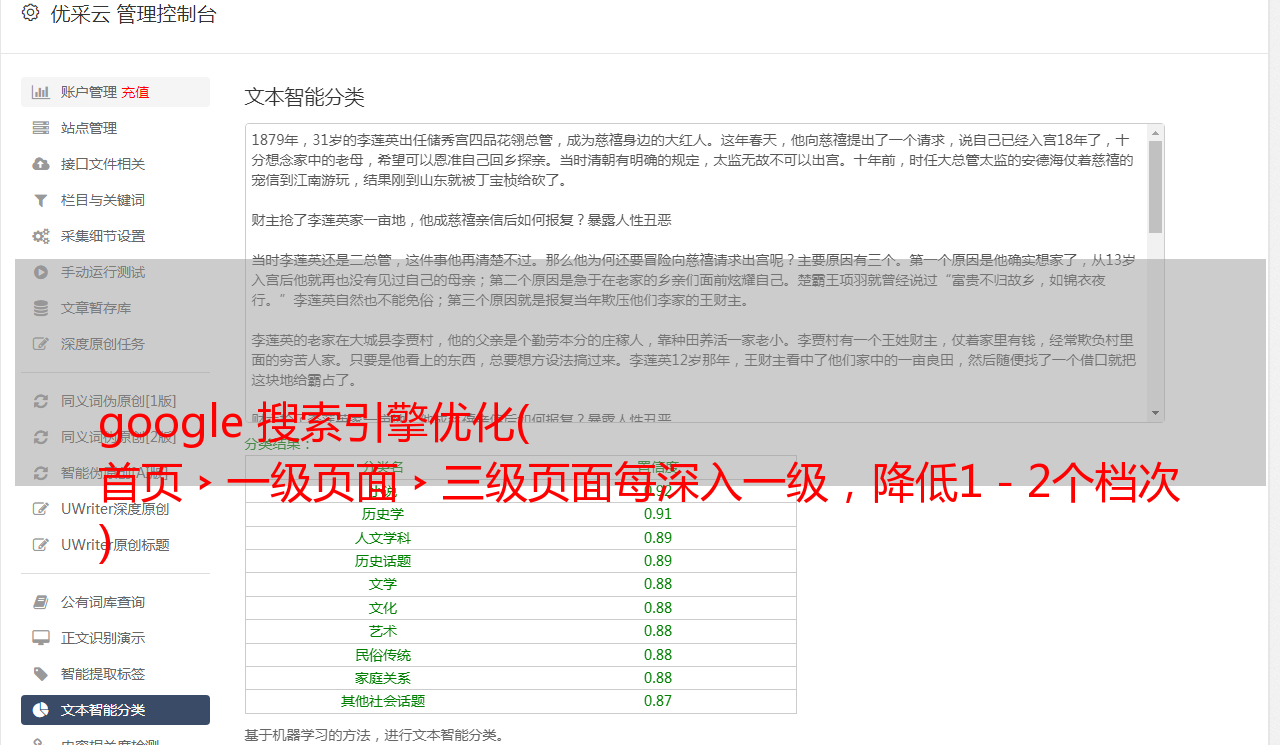Image resolution: width=1280 pixels, height=745 pixels.
Task: Click the refresh icon for 同义词伪原创[1版]
Action: tap(41, 401)
